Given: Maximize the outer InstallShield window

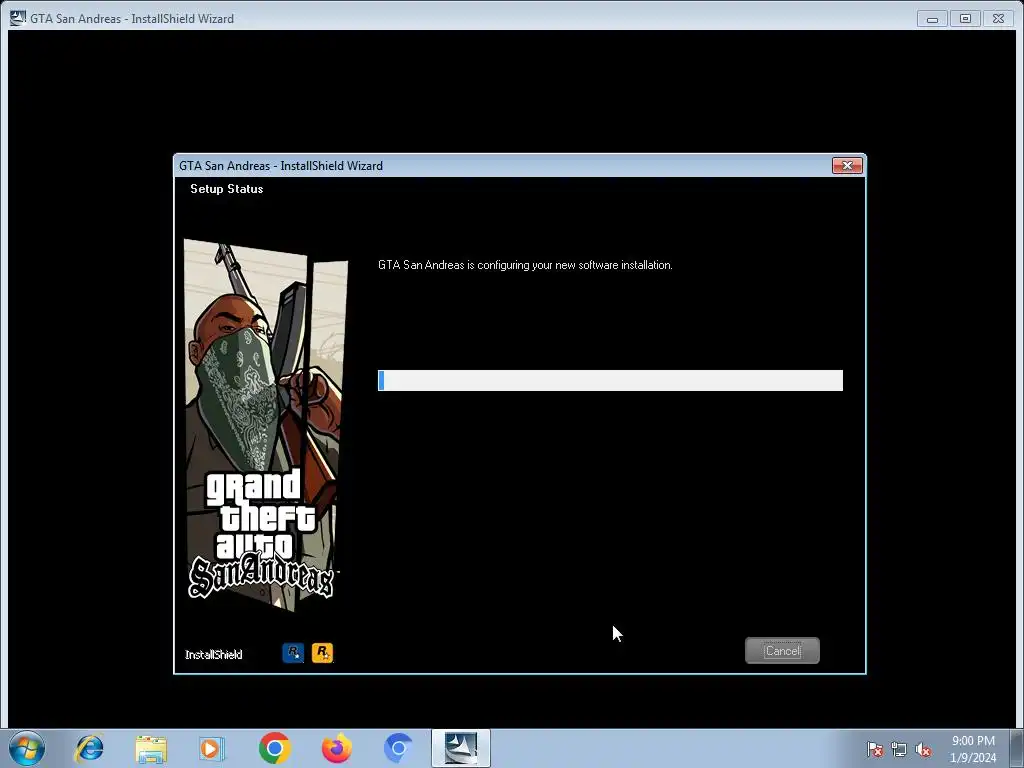Looking at the screenshot, I should [x=965, y=19].
